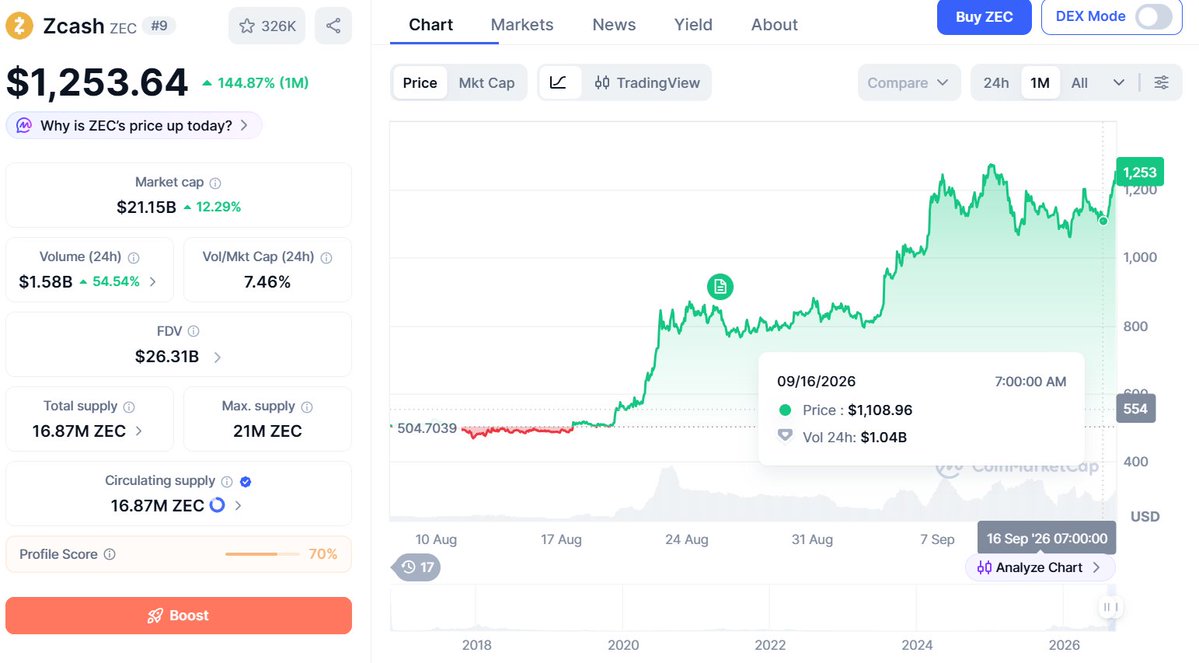1199x663 pixels.
Task: Open 'Why is ZEC's price up today?' link
Action: (x=134, y=125)
